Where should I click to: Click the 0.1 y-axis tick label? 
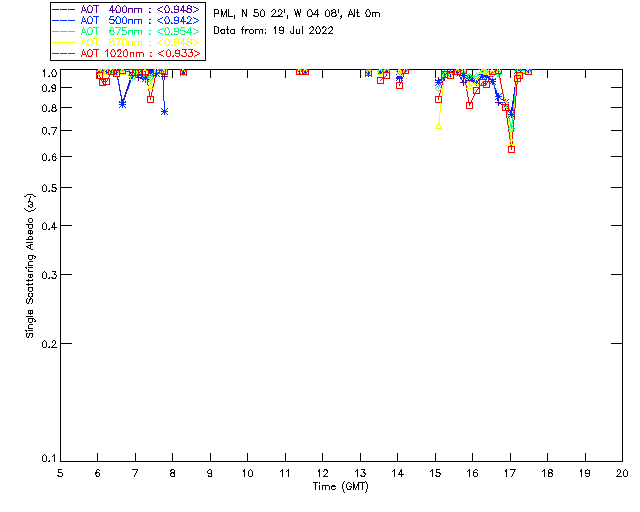point(49,459)
